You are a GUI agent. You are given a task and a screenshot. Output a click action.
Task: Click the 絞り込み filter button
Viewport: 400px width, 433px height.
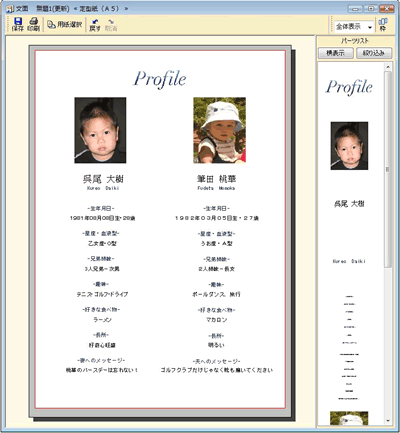tap(374, 53)
